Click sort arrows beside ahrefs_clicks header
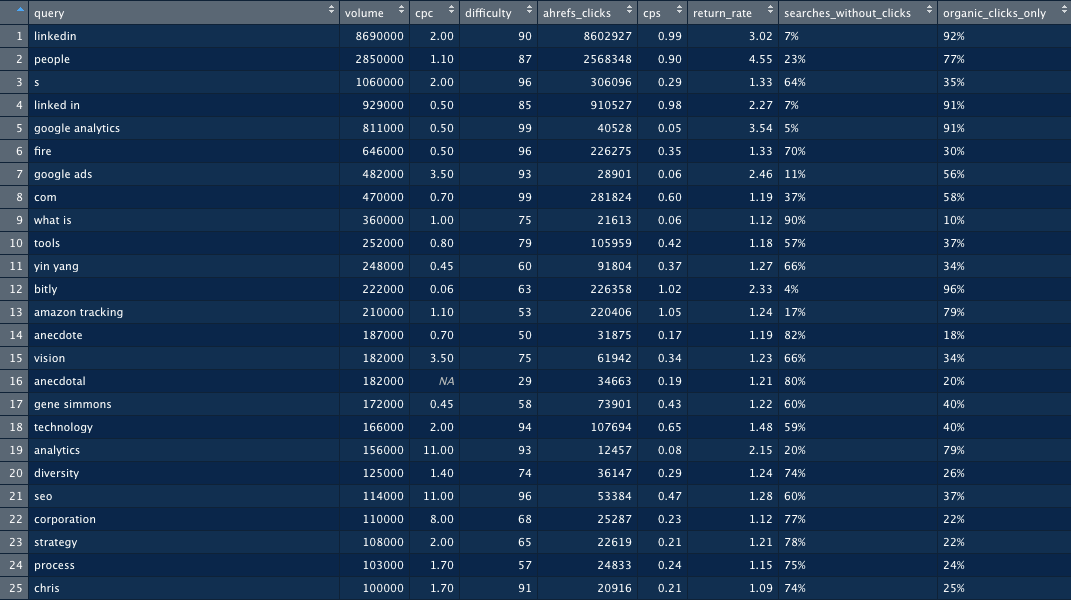The width and height of the screenshot is (1071, 600). tap(629, 10)
